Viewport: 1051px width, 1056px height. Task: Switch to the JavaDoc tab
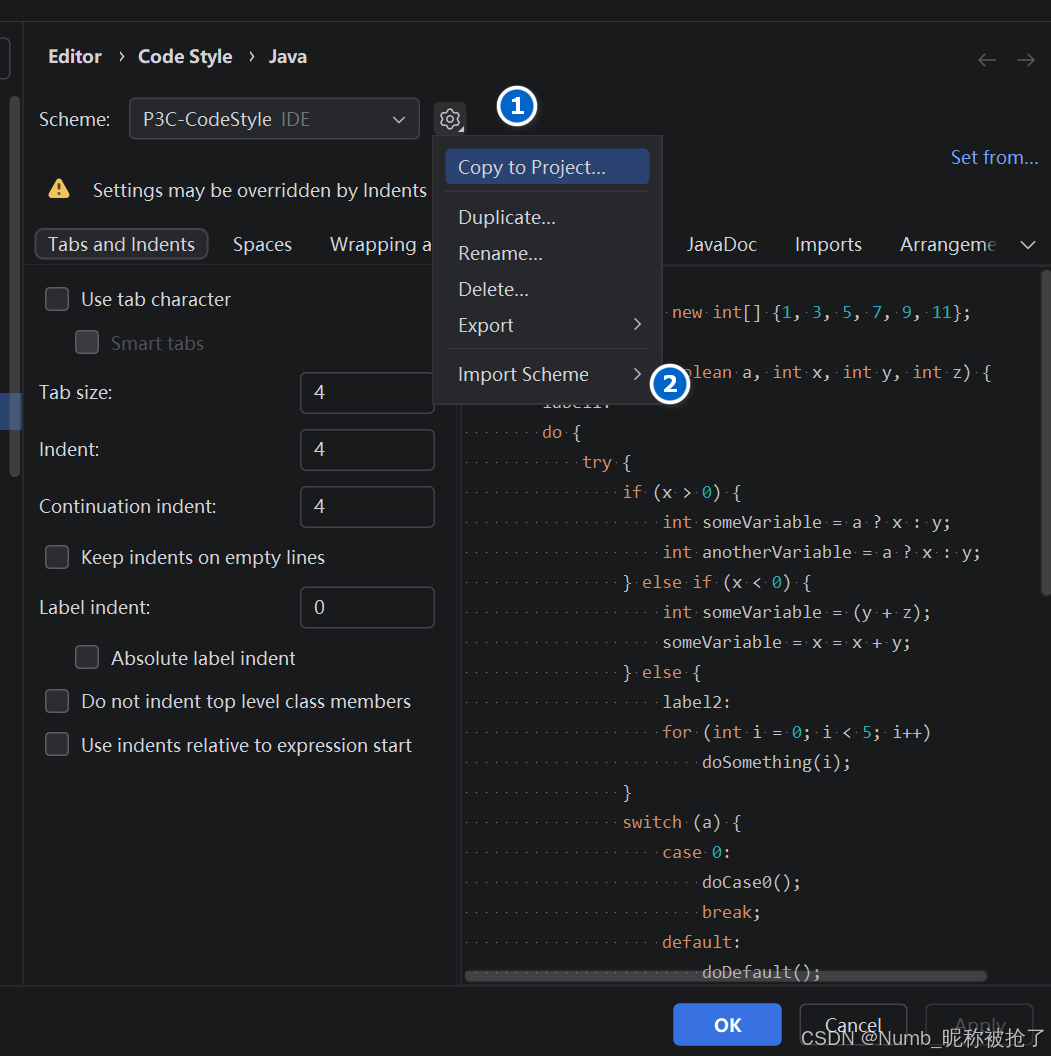coord(722,244)
